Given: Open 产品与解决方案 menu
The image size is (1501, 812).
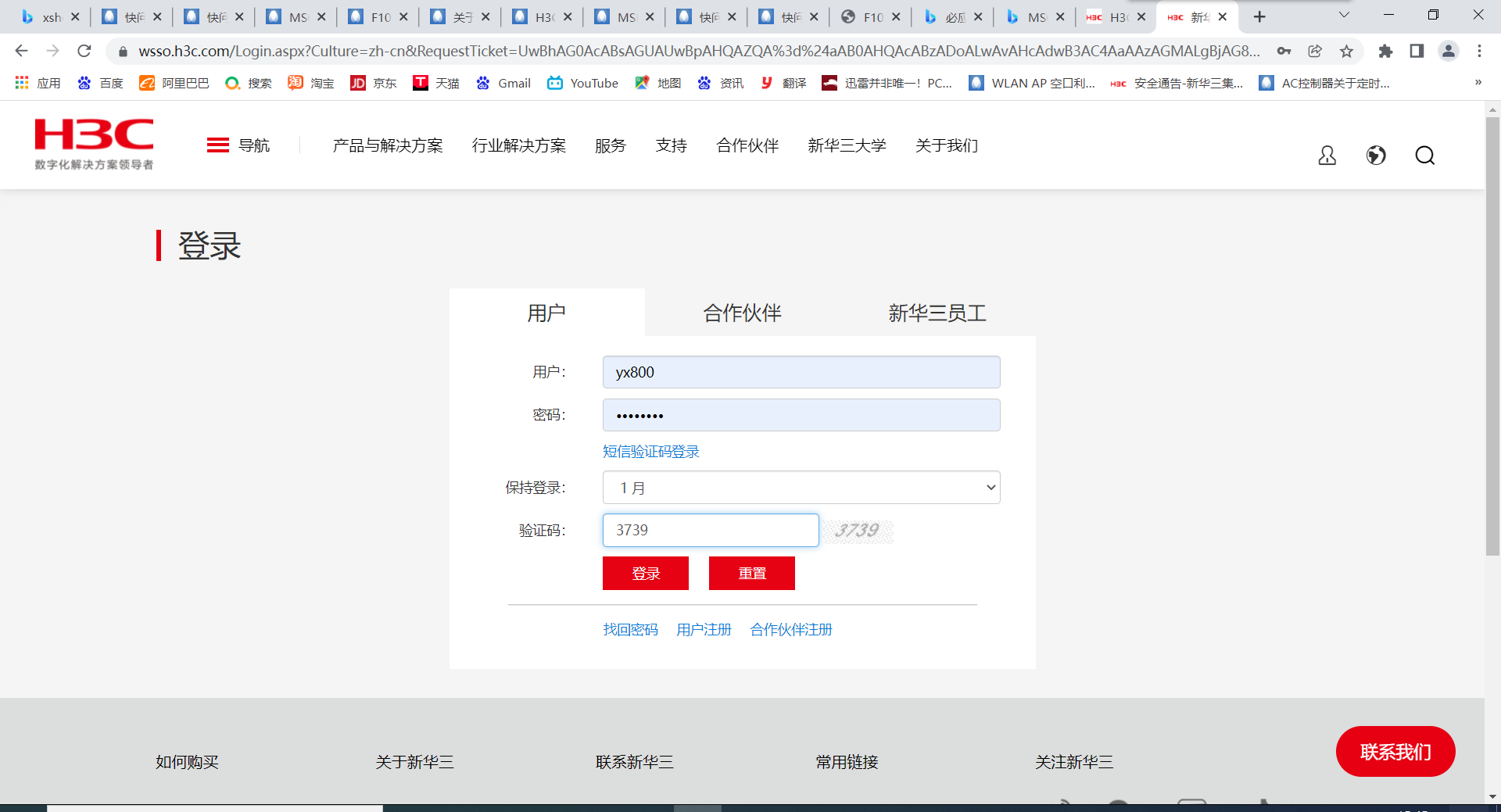Looking at the screenshot, I should (388, 145).
